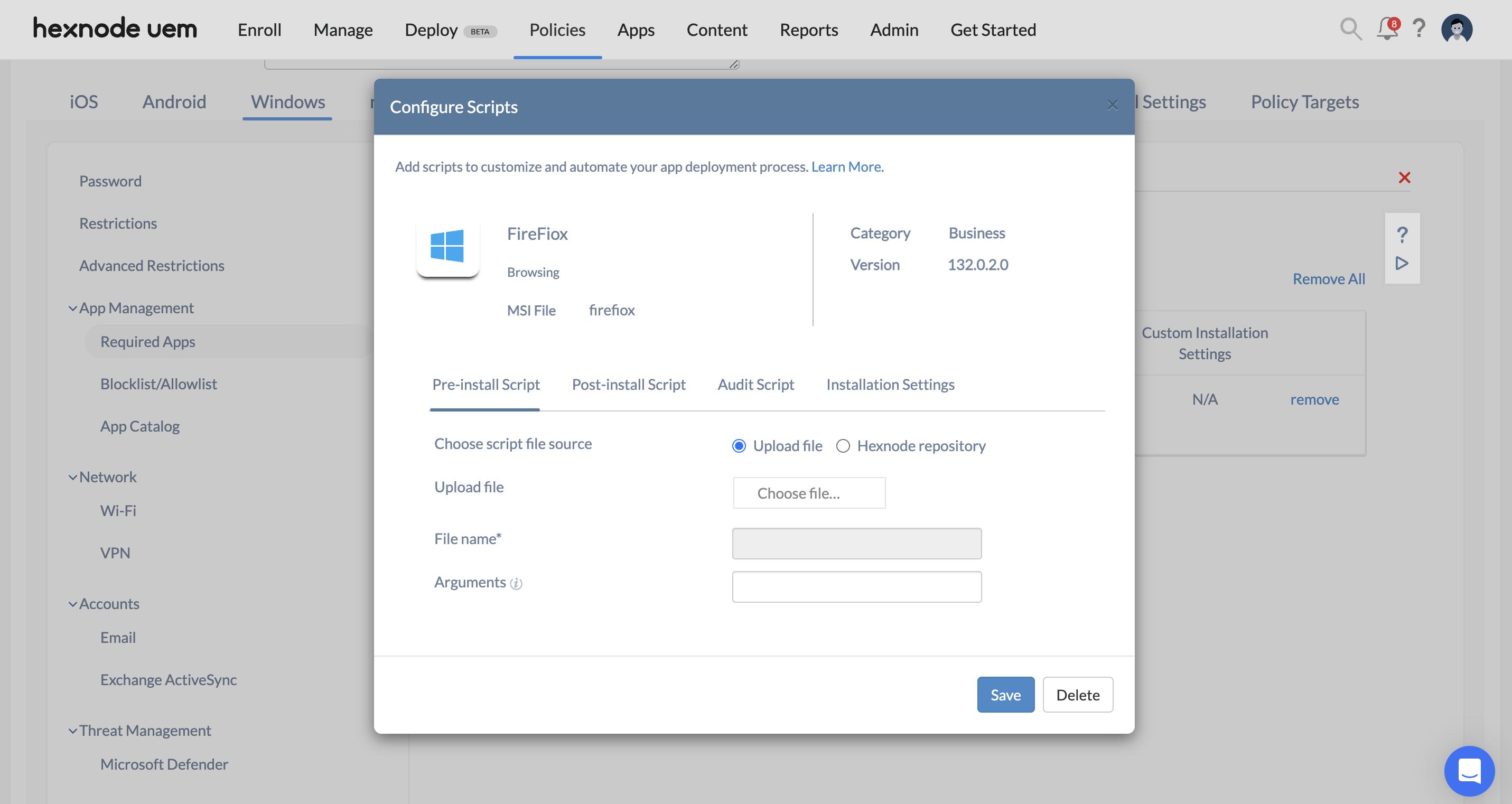Select VPN in sidebar
The height and width of the screenshot is (804, 1512).
coord(115,553)
